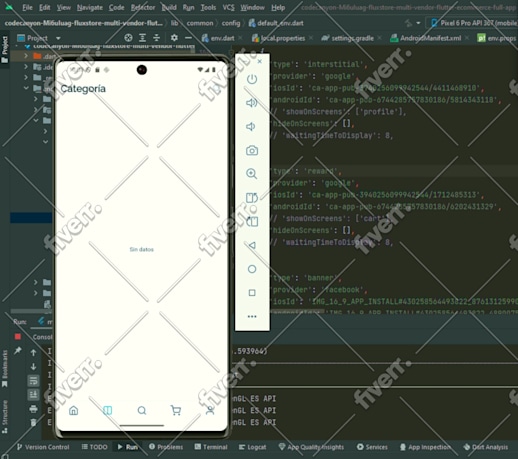Click the emulator power button
The height and width of the screenshot is (459, 518).
tap(252, 79)
